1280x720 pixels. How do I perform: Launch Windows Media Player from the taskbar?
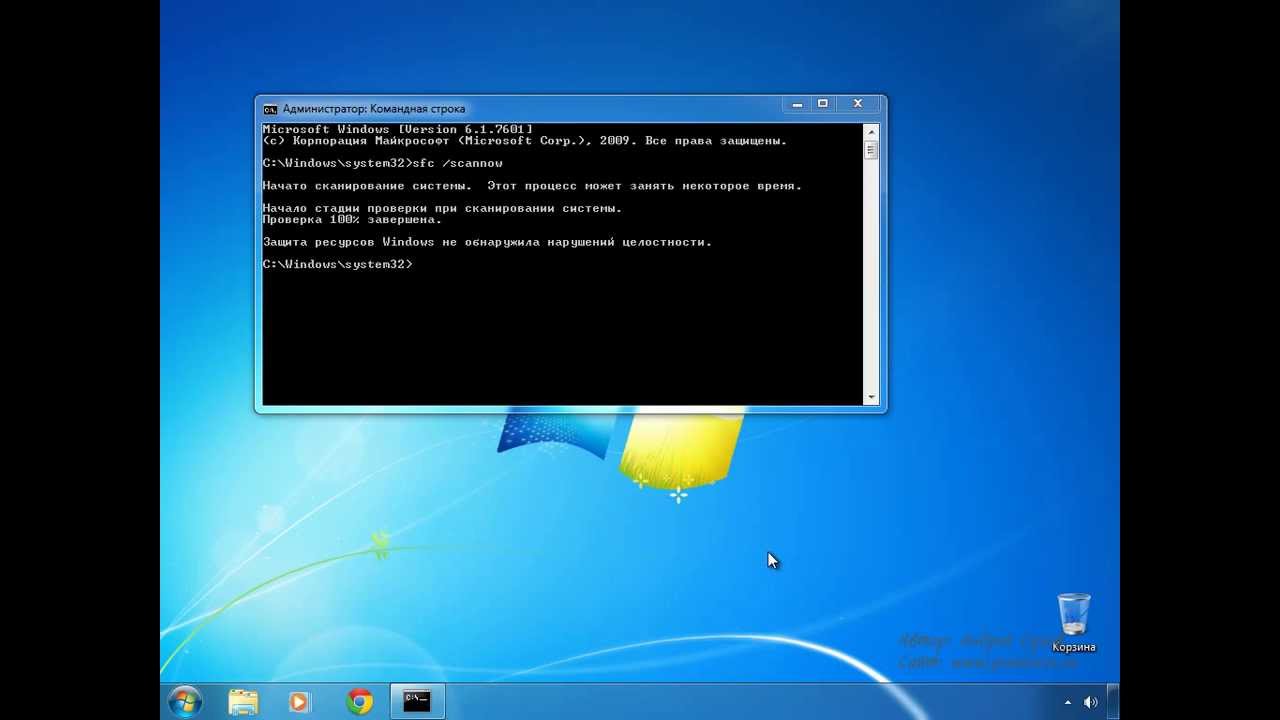pos(299,702)
